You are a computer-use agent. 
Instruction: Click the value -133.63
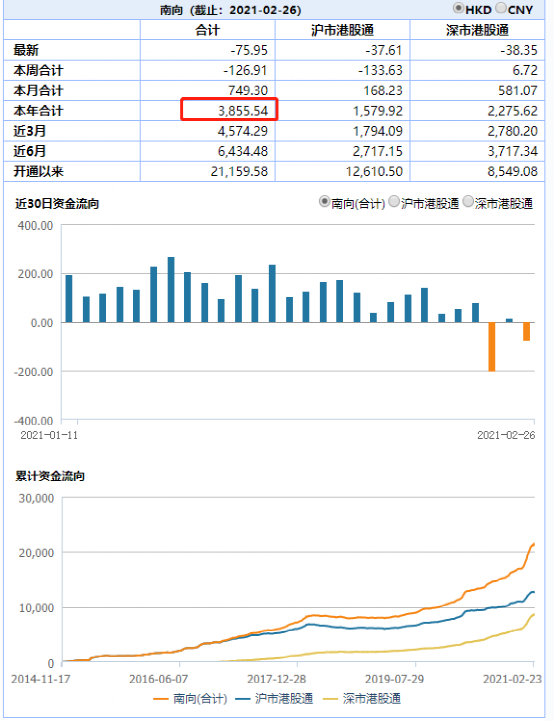[x=380, y=70]
